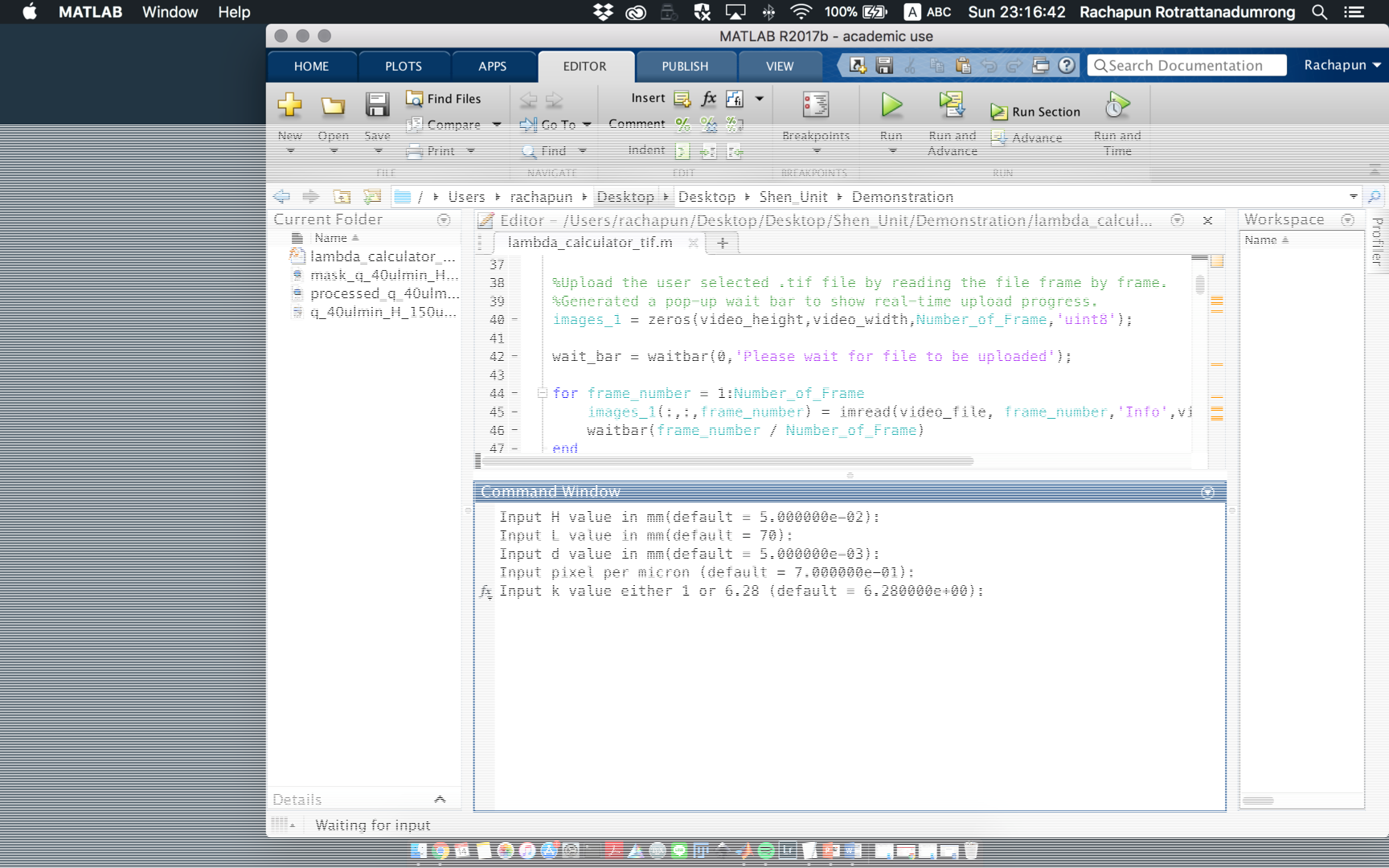This screenshot has height=868, width=1389.
Task: Open the Window menu in menu bar
Action: click(169, 12)
